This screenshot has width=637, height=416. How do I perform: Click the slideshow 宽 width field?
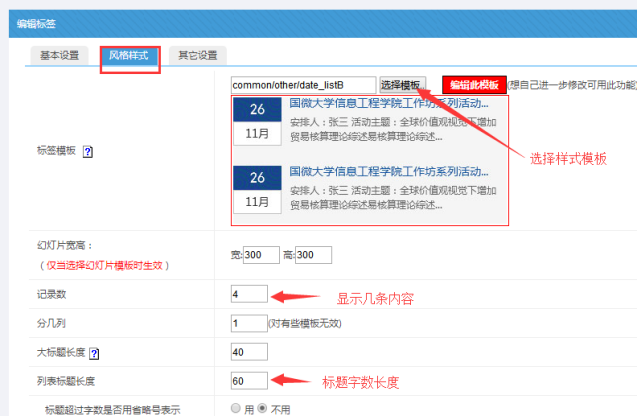[261, 255]
